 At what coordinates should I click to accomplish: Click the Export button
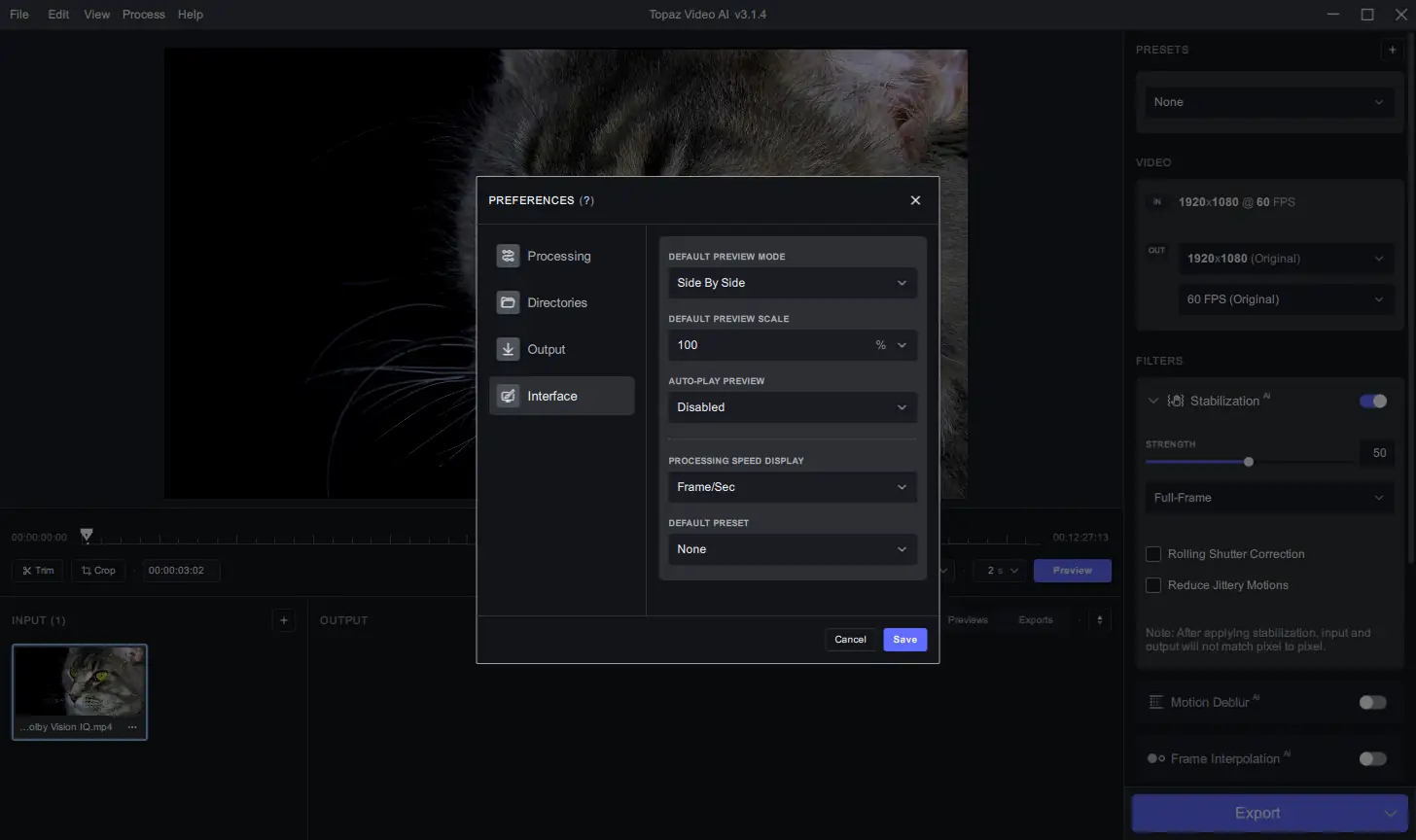[x=1256, y=814]
